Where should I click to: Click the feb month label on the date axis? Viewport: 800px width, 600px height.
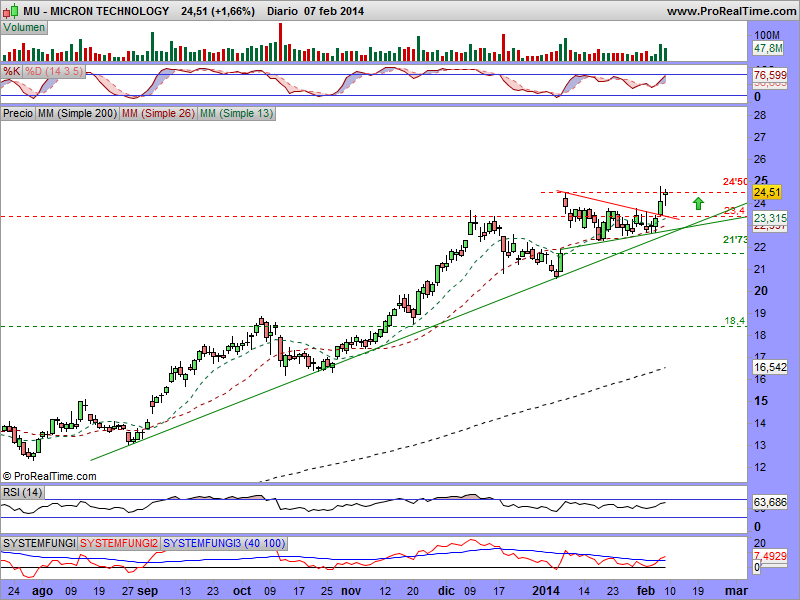(646, 591)
